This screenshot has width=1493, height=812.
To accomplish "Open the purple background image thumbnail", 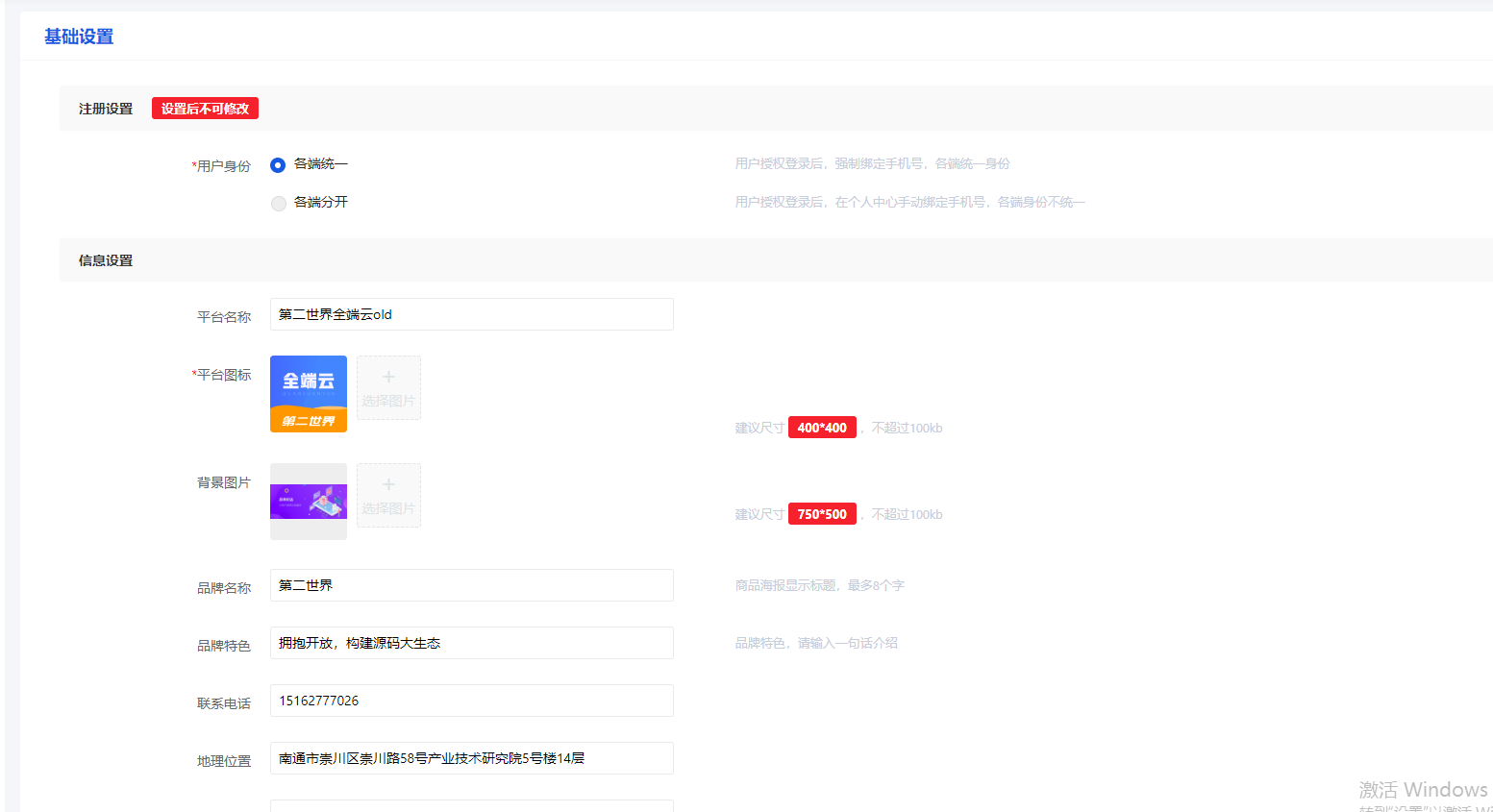I will coord(309,502).
